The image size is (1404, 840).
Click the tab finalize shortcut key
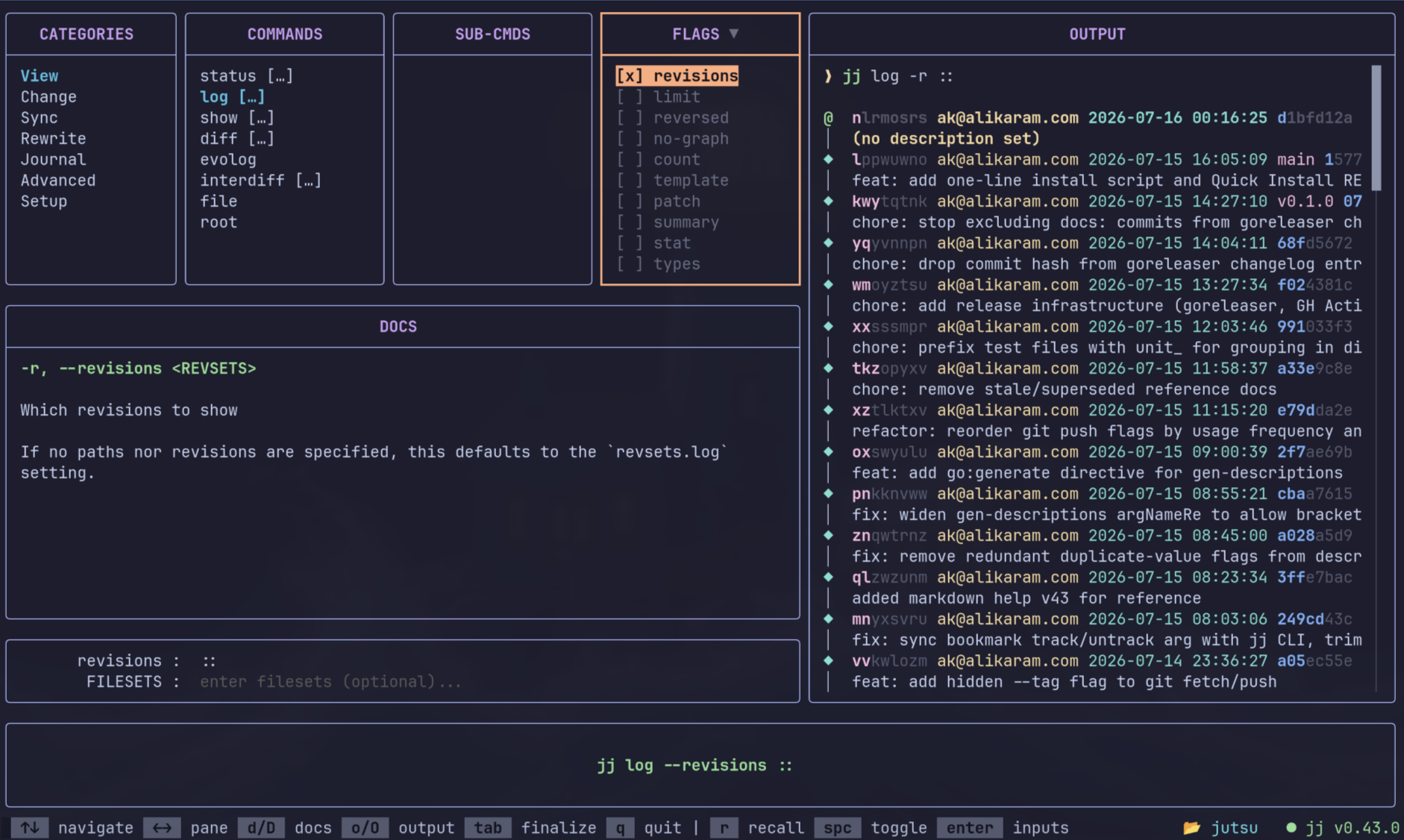(488, 827)
